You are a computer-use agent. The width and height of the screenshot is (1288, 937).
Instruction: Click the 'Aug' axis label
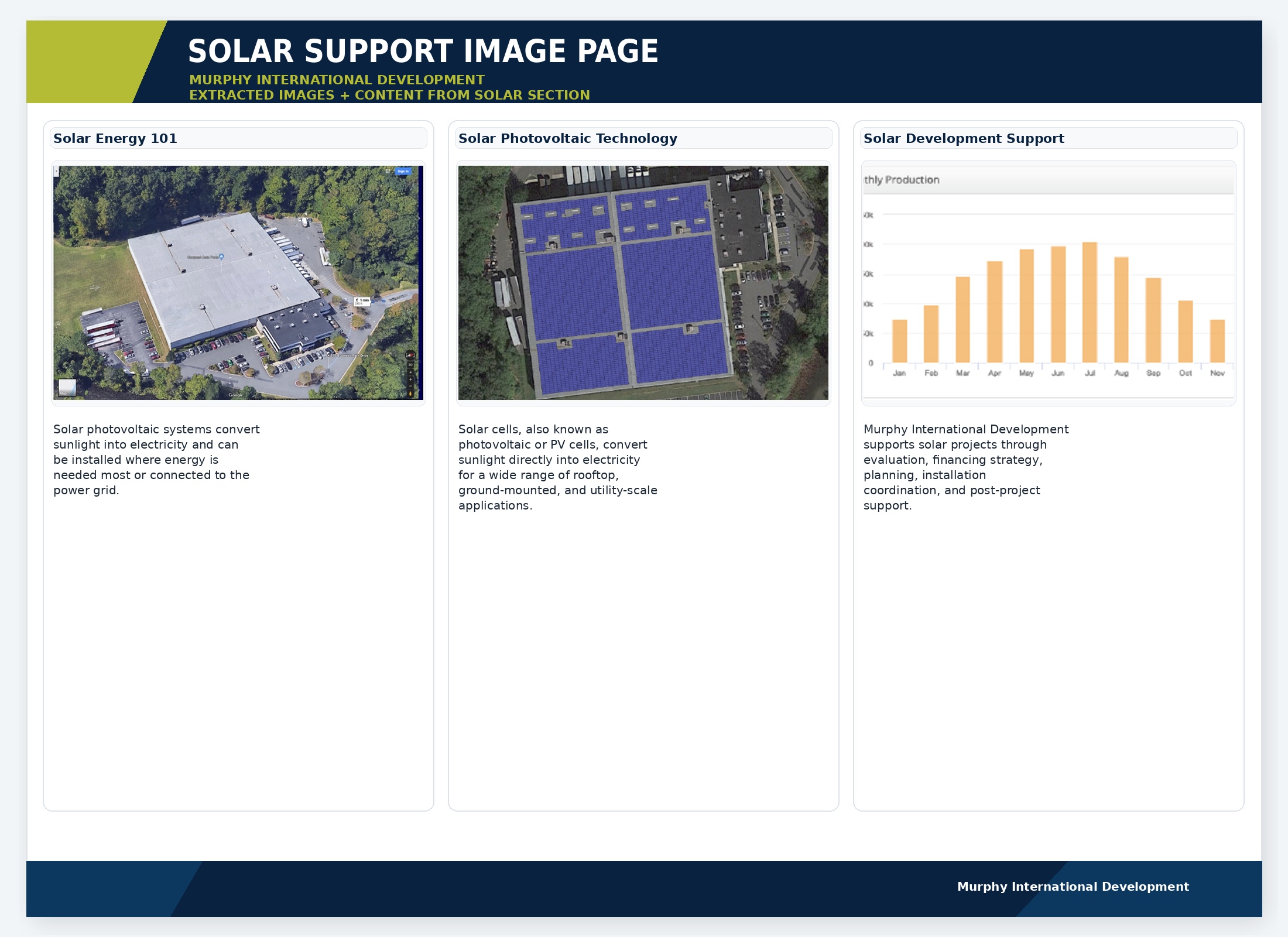(1121, 373)
